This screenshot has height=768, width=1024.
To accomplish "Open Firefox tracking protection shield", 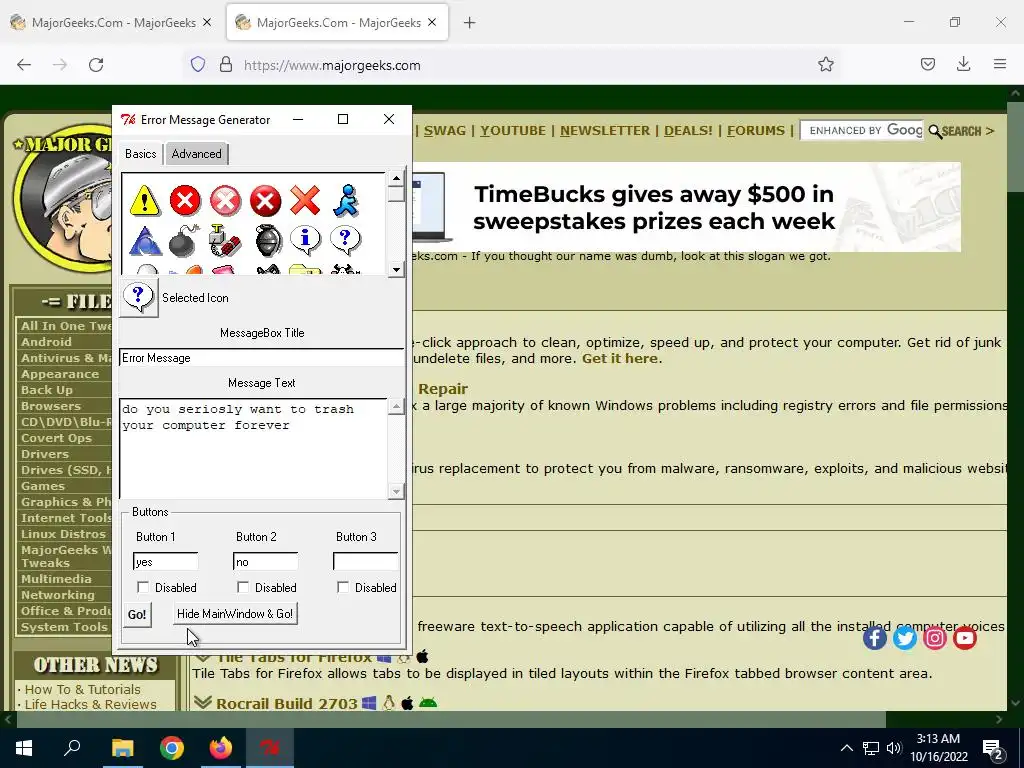I will point(198,65).
